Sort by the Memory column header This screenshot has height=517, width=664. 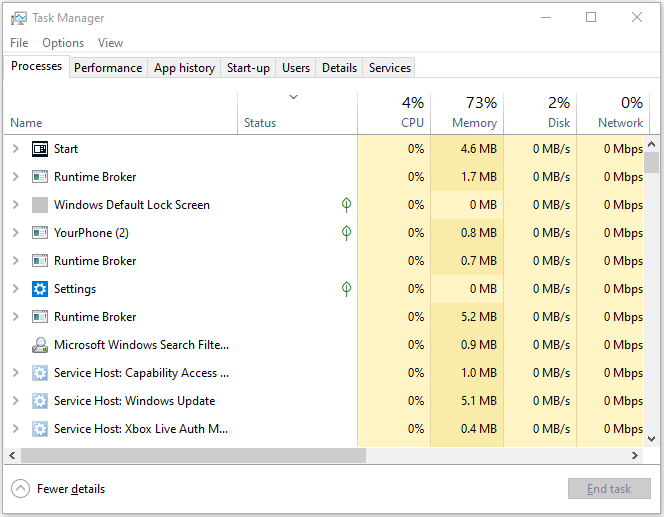pos(467,113)
